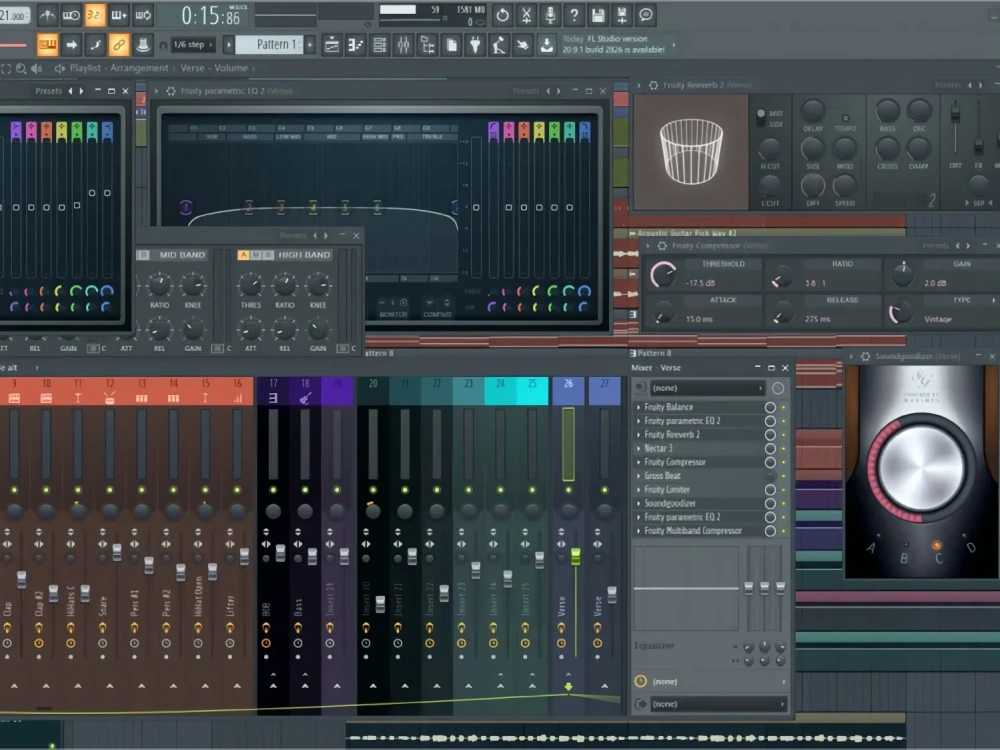This screenshot has height=750, width=1000.
Task: Open project picker pages icon
Action: tap(452, 45)
